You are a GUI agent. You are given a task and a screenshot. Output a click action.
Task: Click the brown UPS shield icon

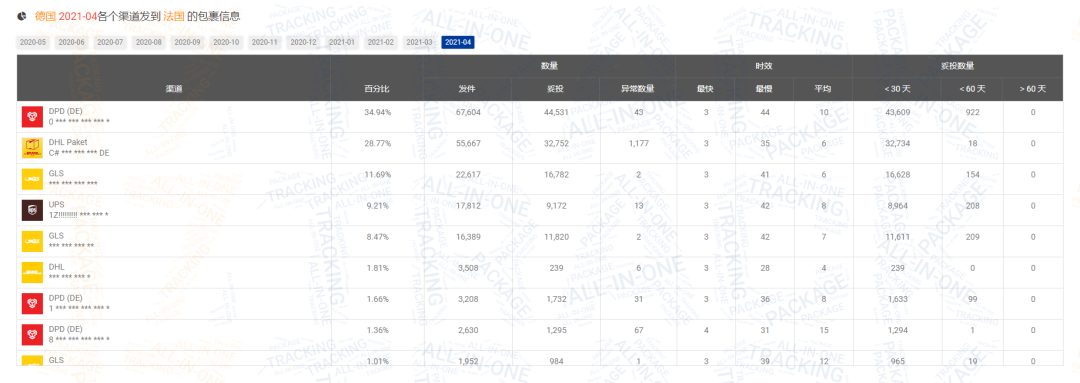click(x=32, y=210)
